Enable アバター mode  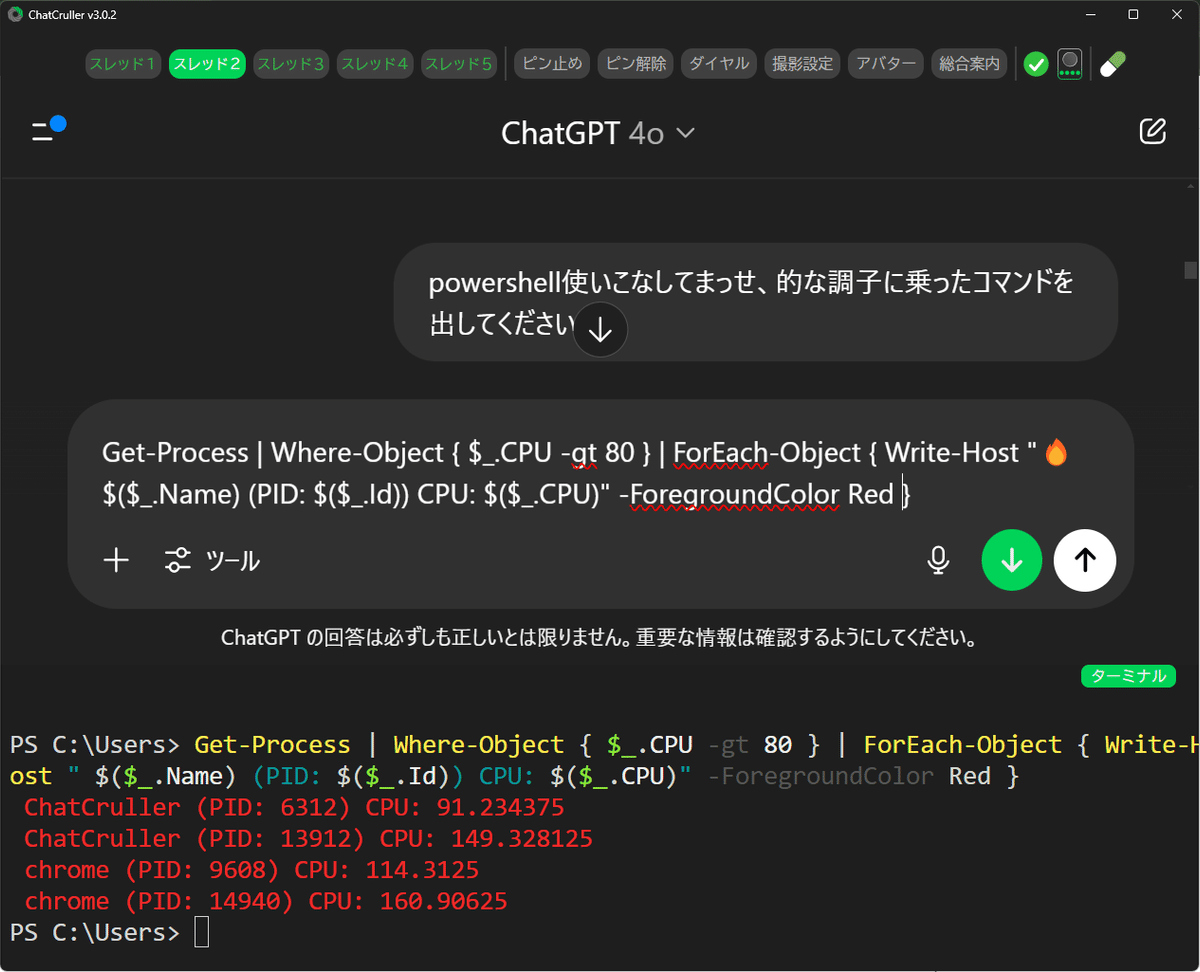pos(885,63)
